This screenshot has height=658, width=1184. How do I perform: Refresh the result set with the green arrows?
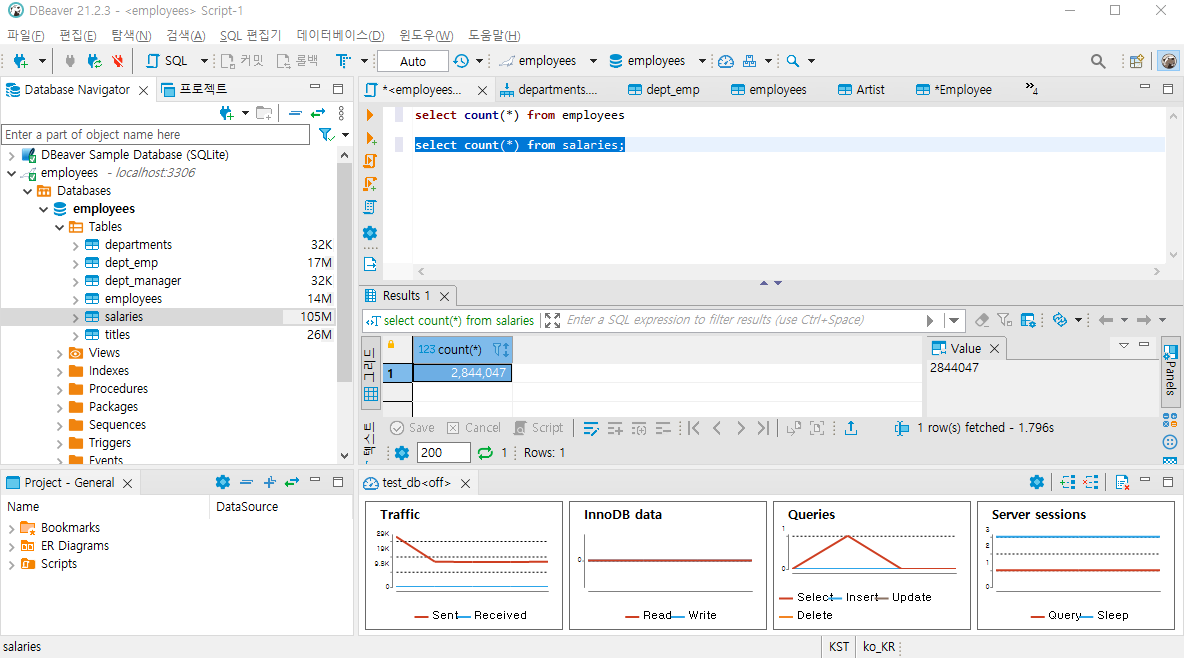click(x=485, y=453)
